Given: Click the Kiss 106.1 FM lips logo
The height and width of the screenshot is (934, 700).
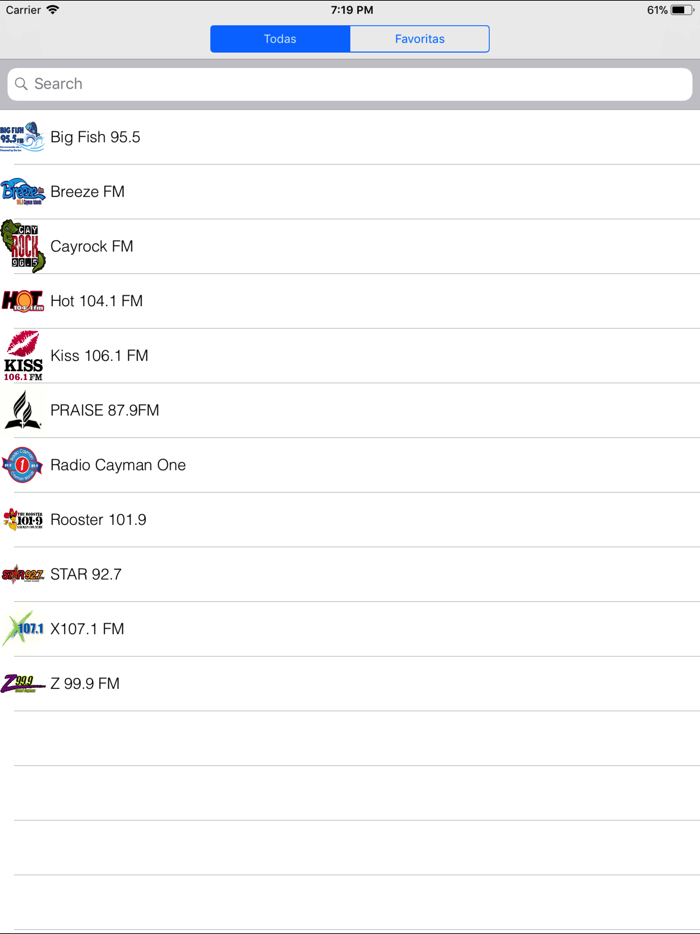Looking at the screenshot, I should [22, 355].
